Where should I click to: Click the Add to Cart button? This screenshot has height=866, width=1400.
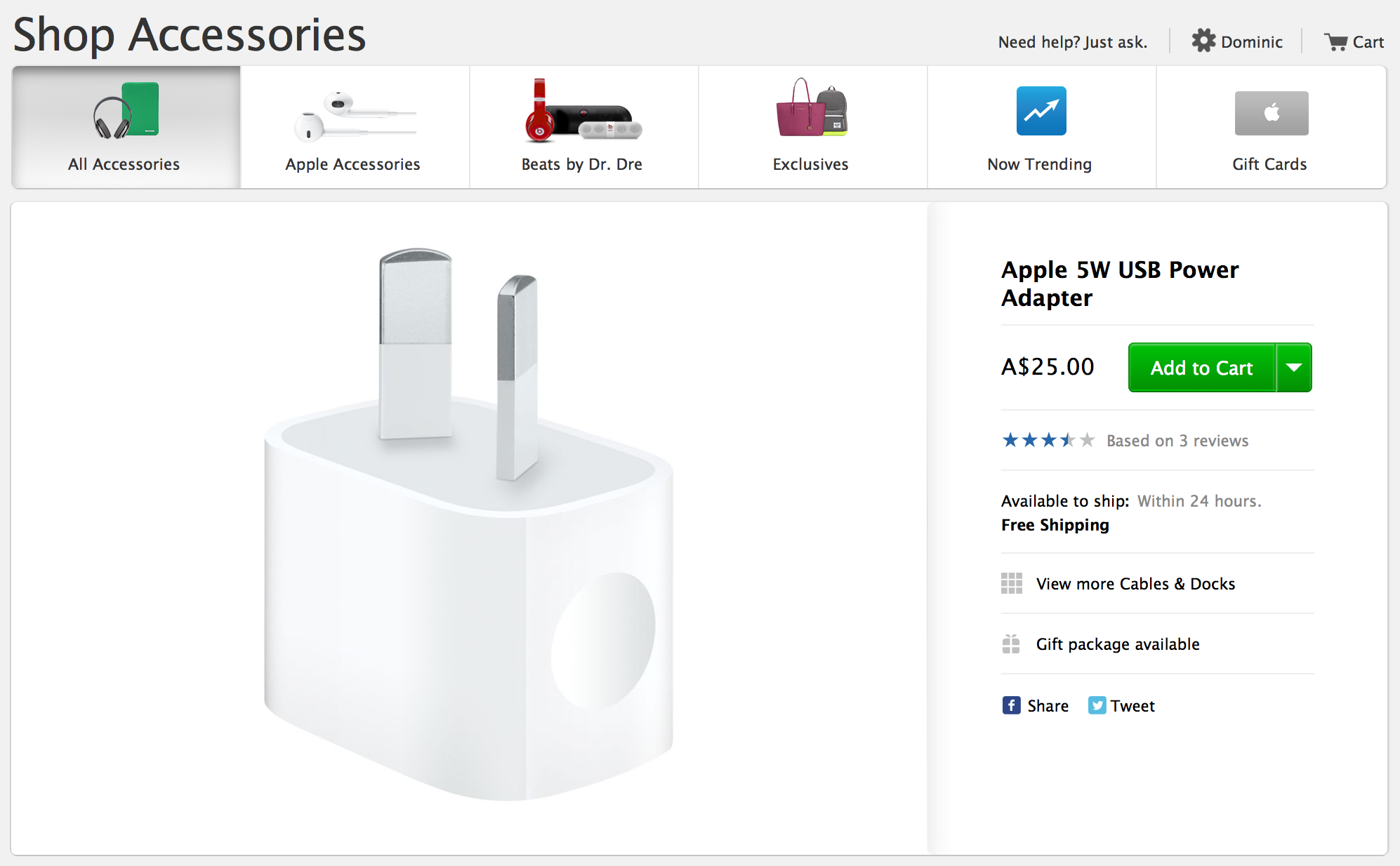(1201, 367)
